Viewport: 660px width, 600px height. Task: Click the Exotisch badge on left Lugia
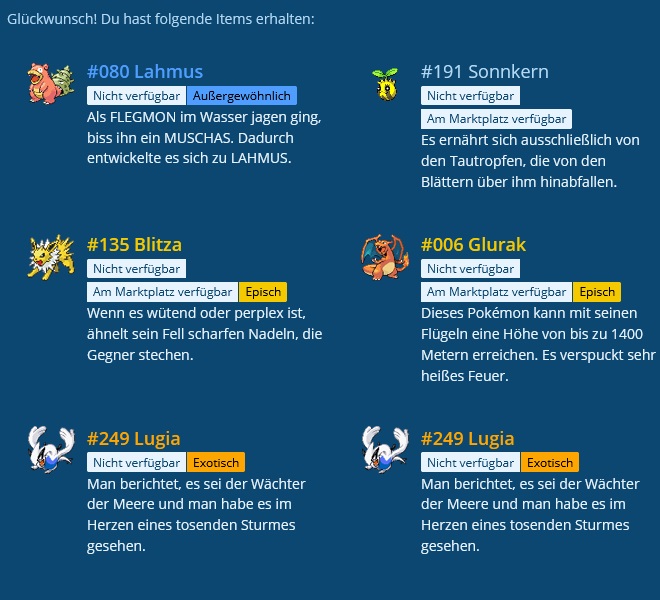216,463
